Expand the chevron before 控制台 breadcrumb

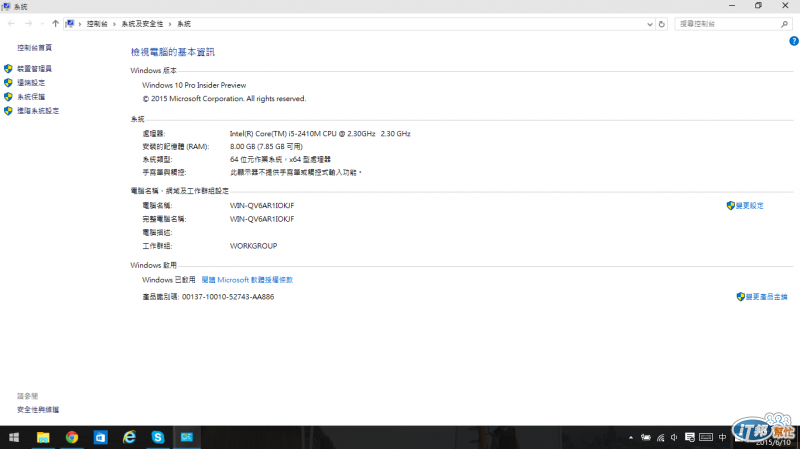point(80,24)
